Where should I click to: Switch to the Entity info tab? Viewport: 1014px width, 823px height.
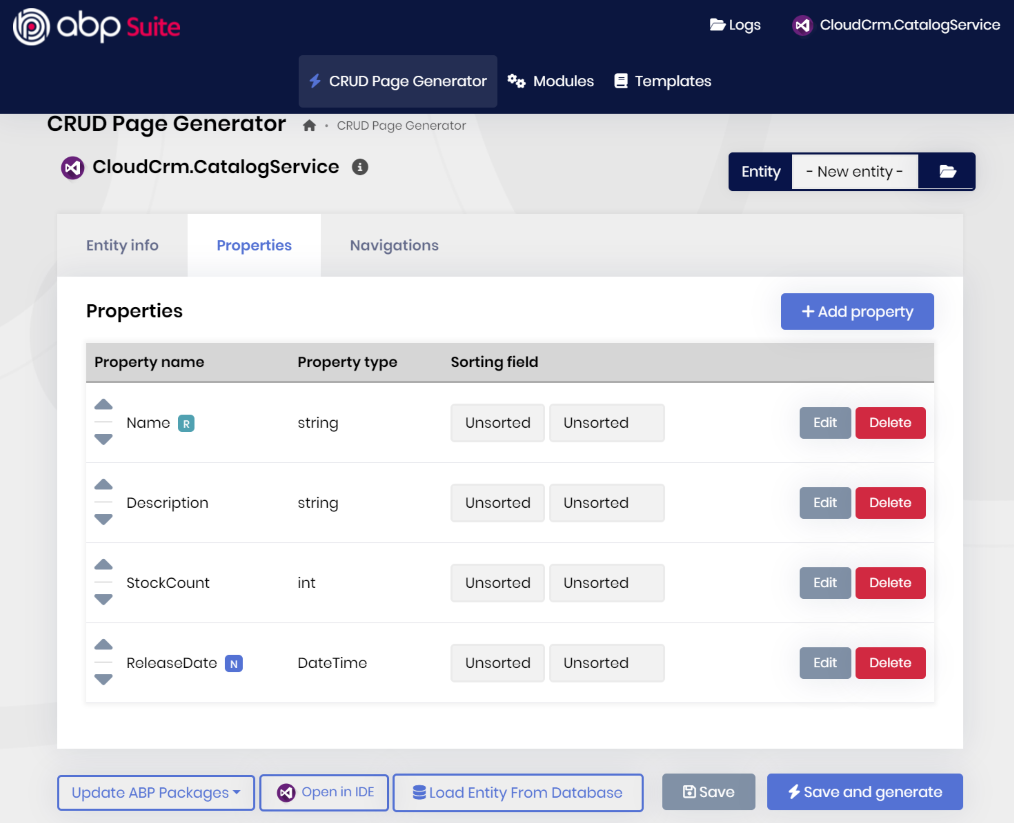pos(122,245)
